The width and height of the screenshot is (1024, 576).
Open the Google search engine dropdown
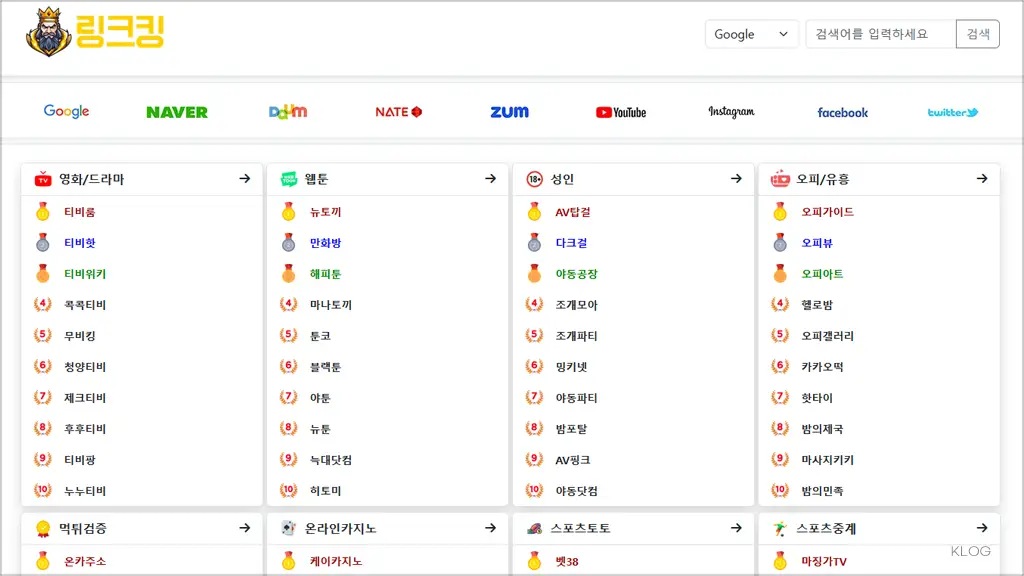click(x=751, y=33)
